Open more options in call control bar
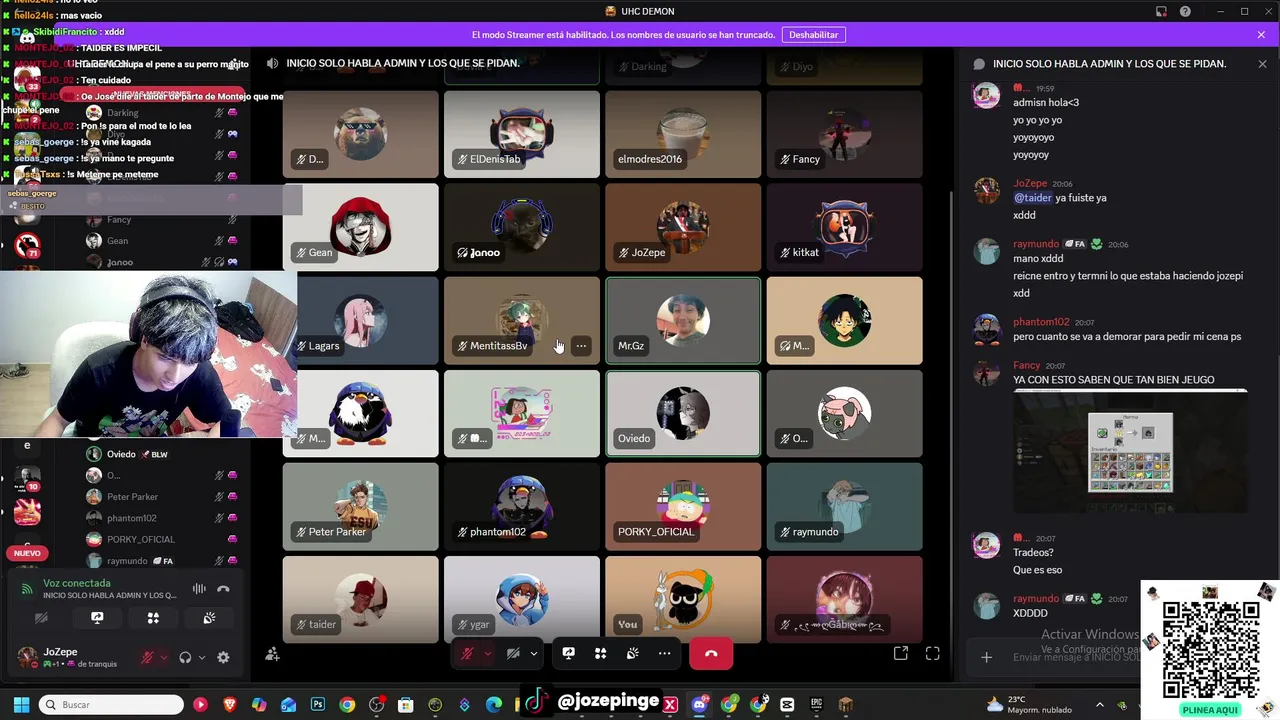The image size is (1280, 720). tap(664, 653)
